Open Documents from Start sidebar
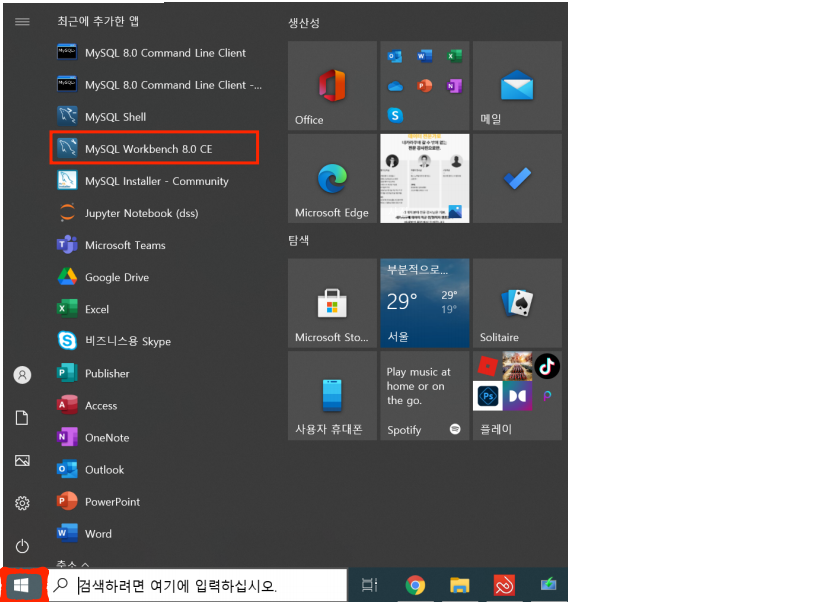This screenshot has height=602, width=818. (22, 418)
